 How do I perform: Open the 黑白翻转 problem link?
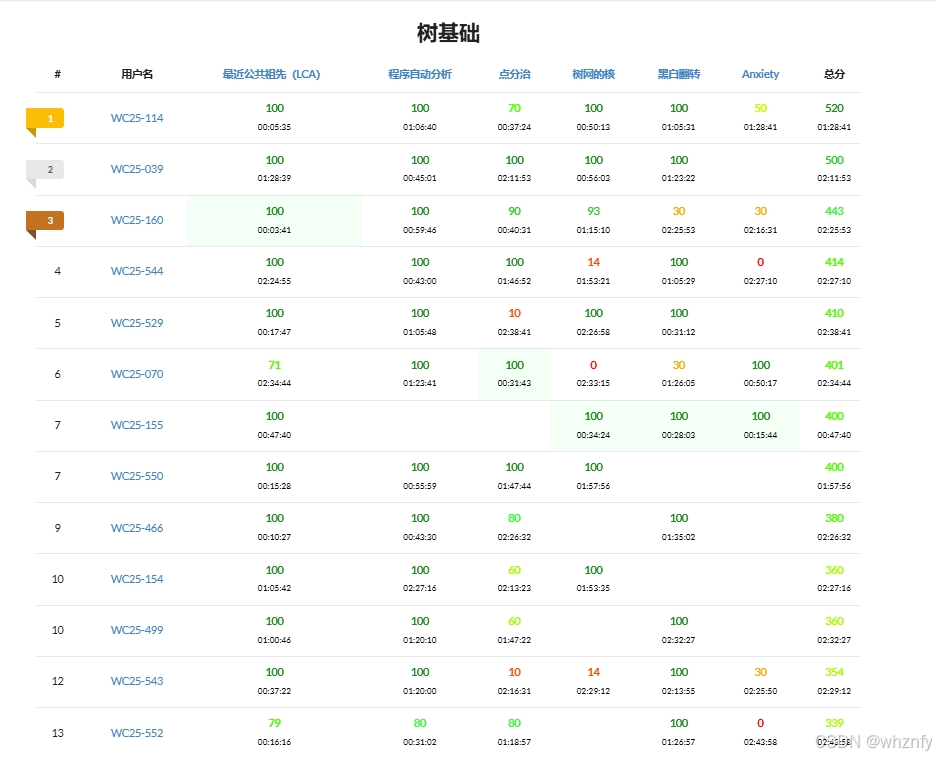click(679, 74)
